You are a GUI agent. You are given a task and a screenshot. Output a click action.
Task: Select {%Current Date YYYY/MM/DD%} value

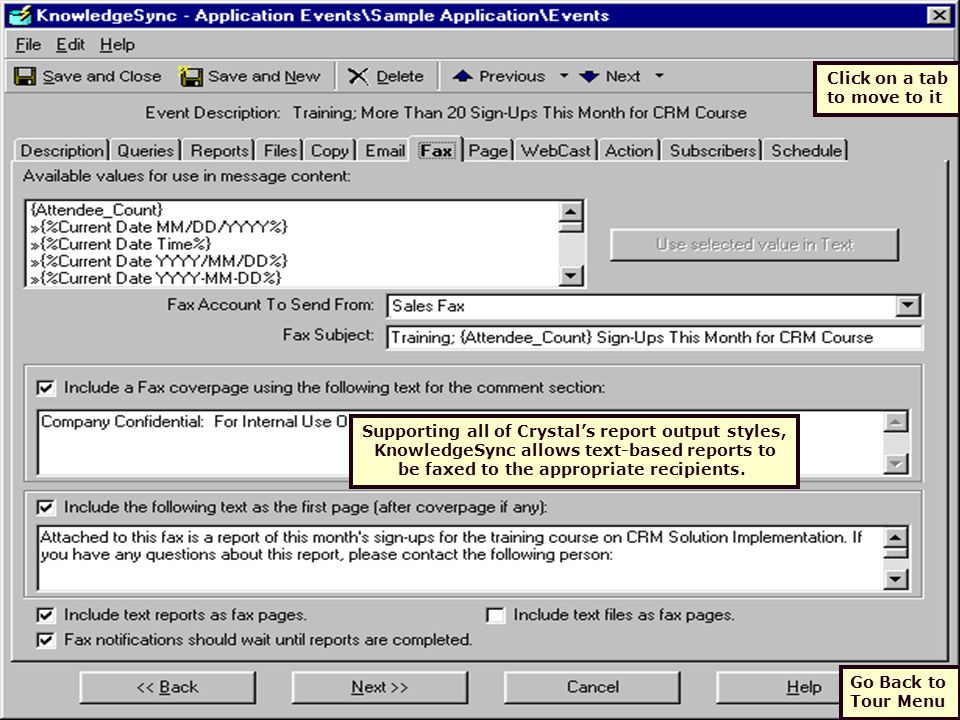click(x=159, y=261)
